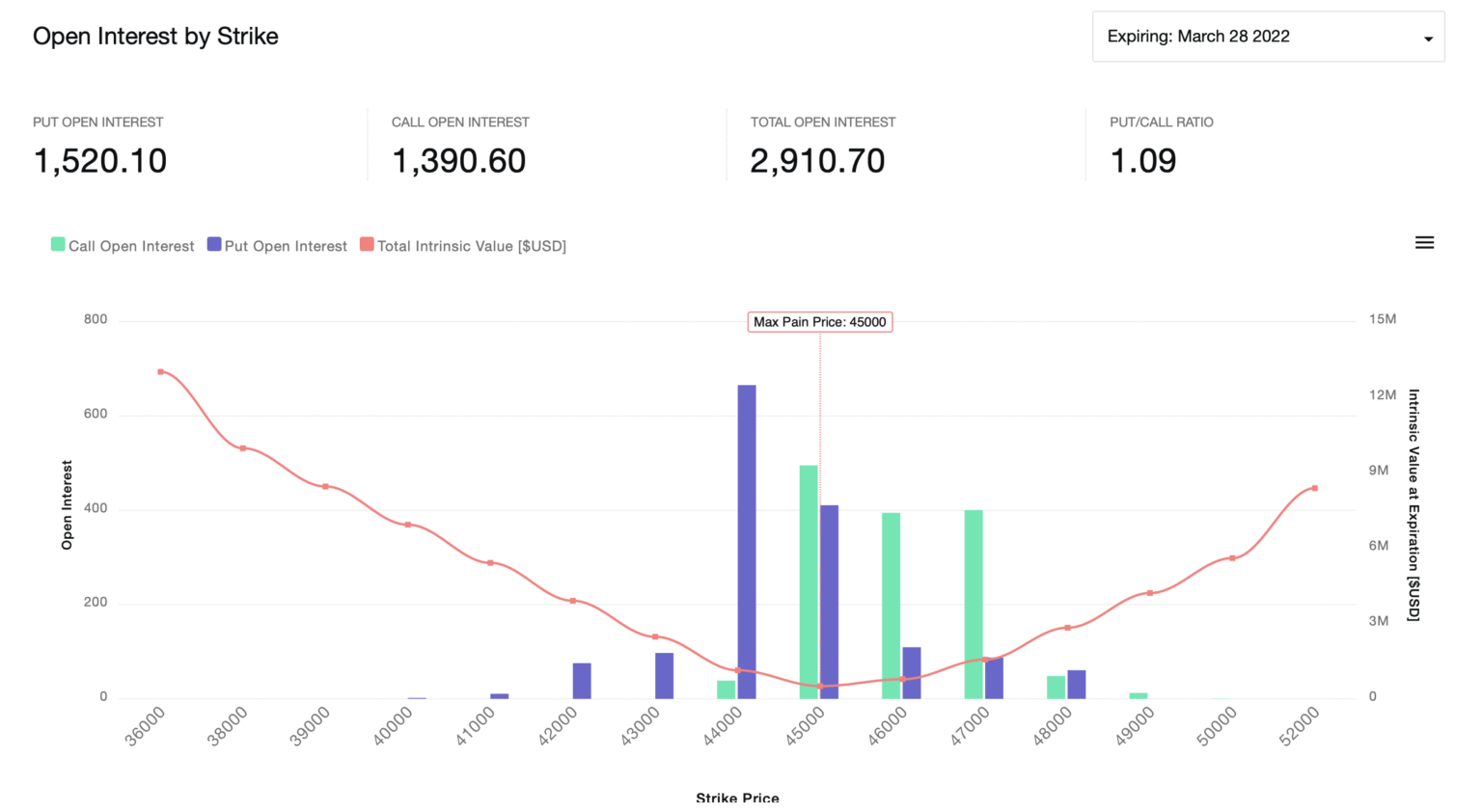Click the Strike Price axis title
1482x812 pixels.
click(737, 798)
